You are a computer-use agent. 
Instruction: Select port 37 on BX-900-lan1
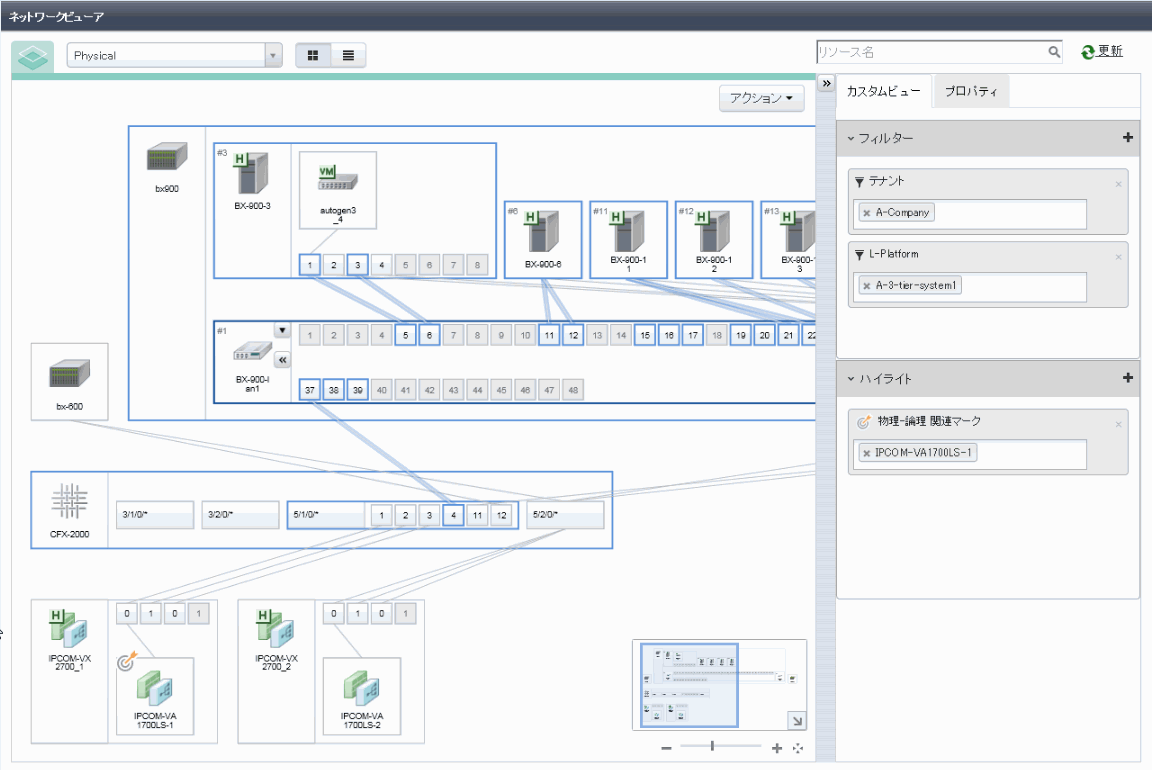click(x=309, y=390)
